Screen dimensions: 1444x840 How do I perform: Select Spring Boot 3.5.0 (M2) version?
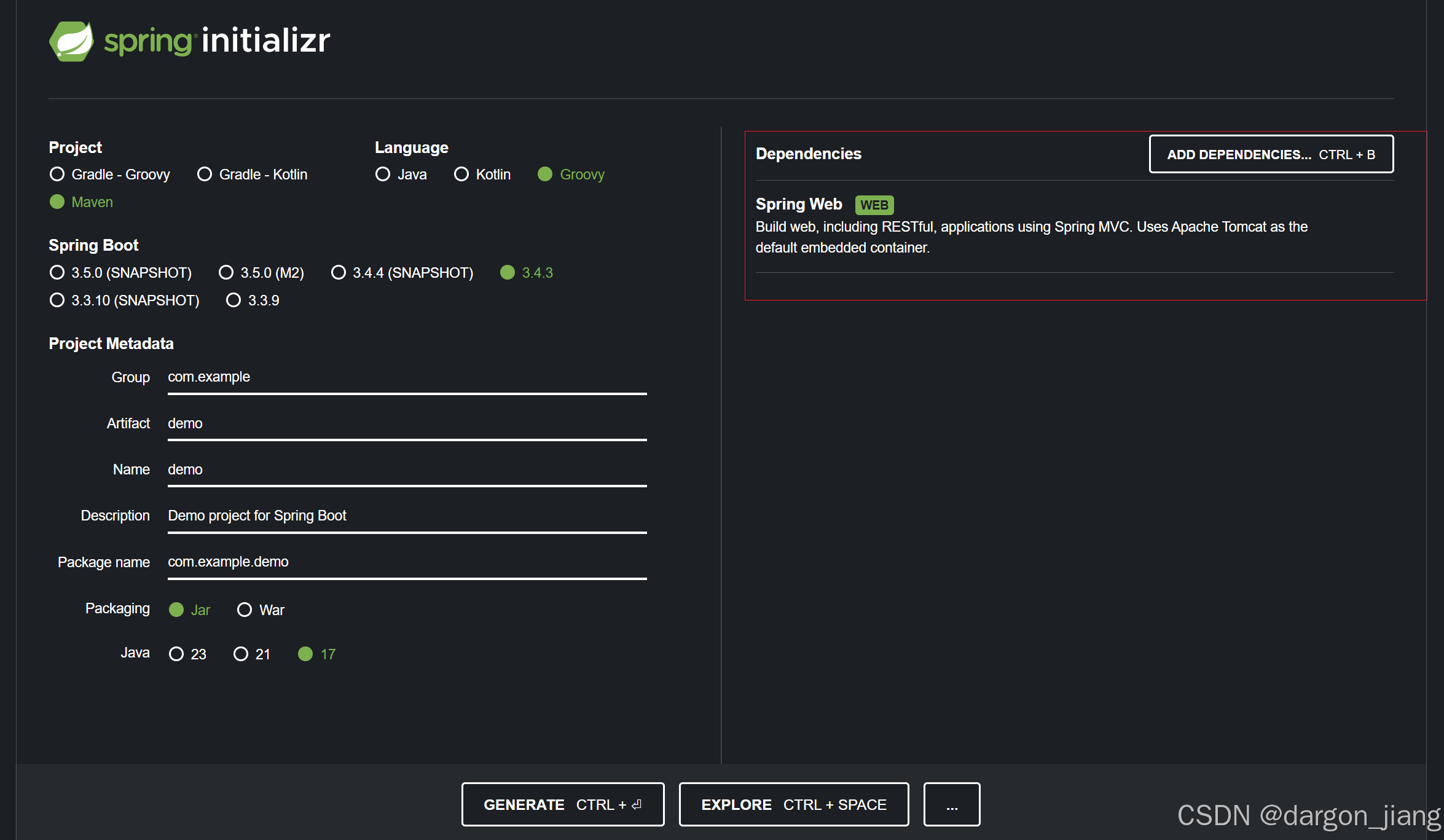[226, 272]
